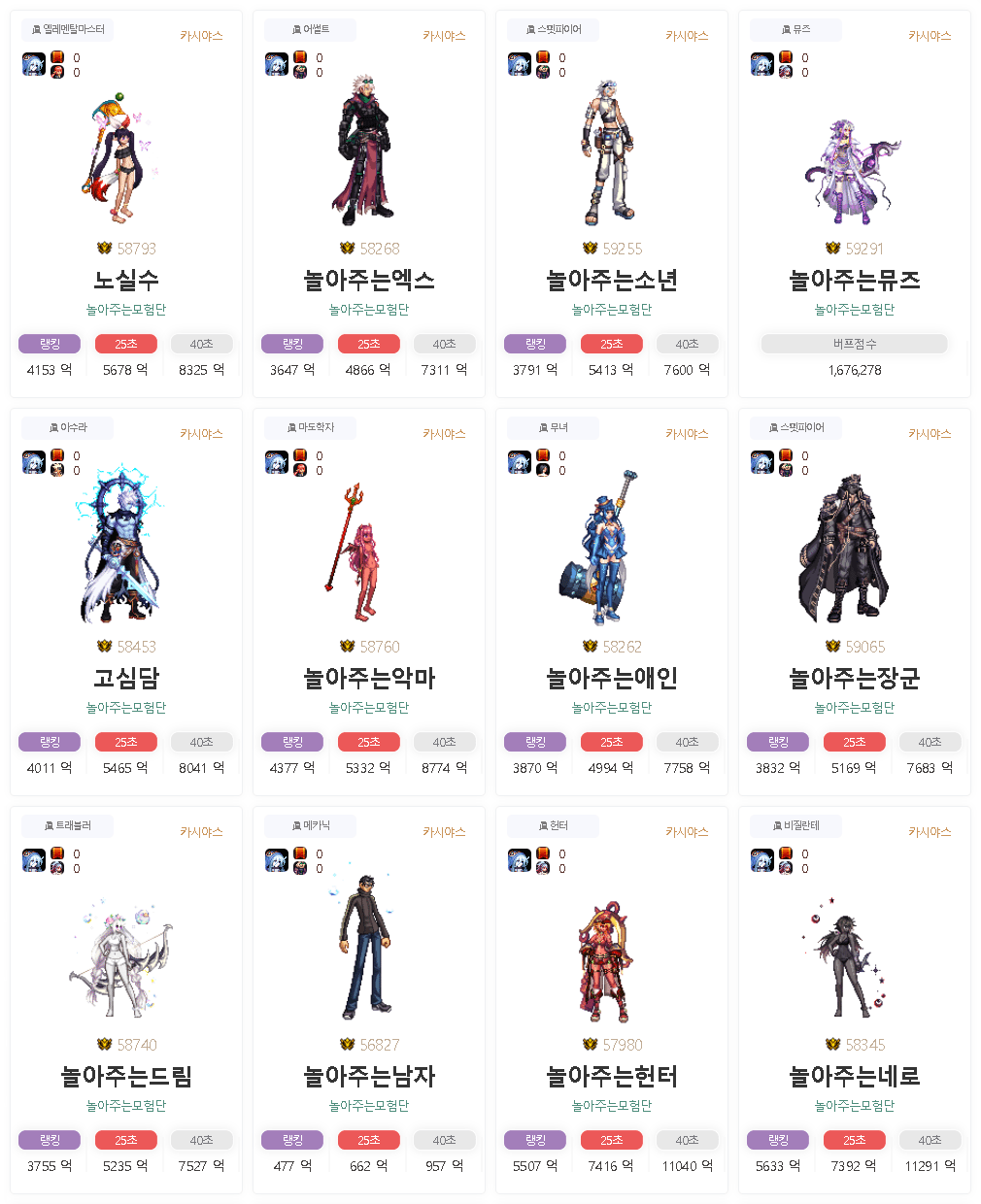
Task: Click the red book icon on 놀아주는소년 card
Action: [x=543, y=57]
